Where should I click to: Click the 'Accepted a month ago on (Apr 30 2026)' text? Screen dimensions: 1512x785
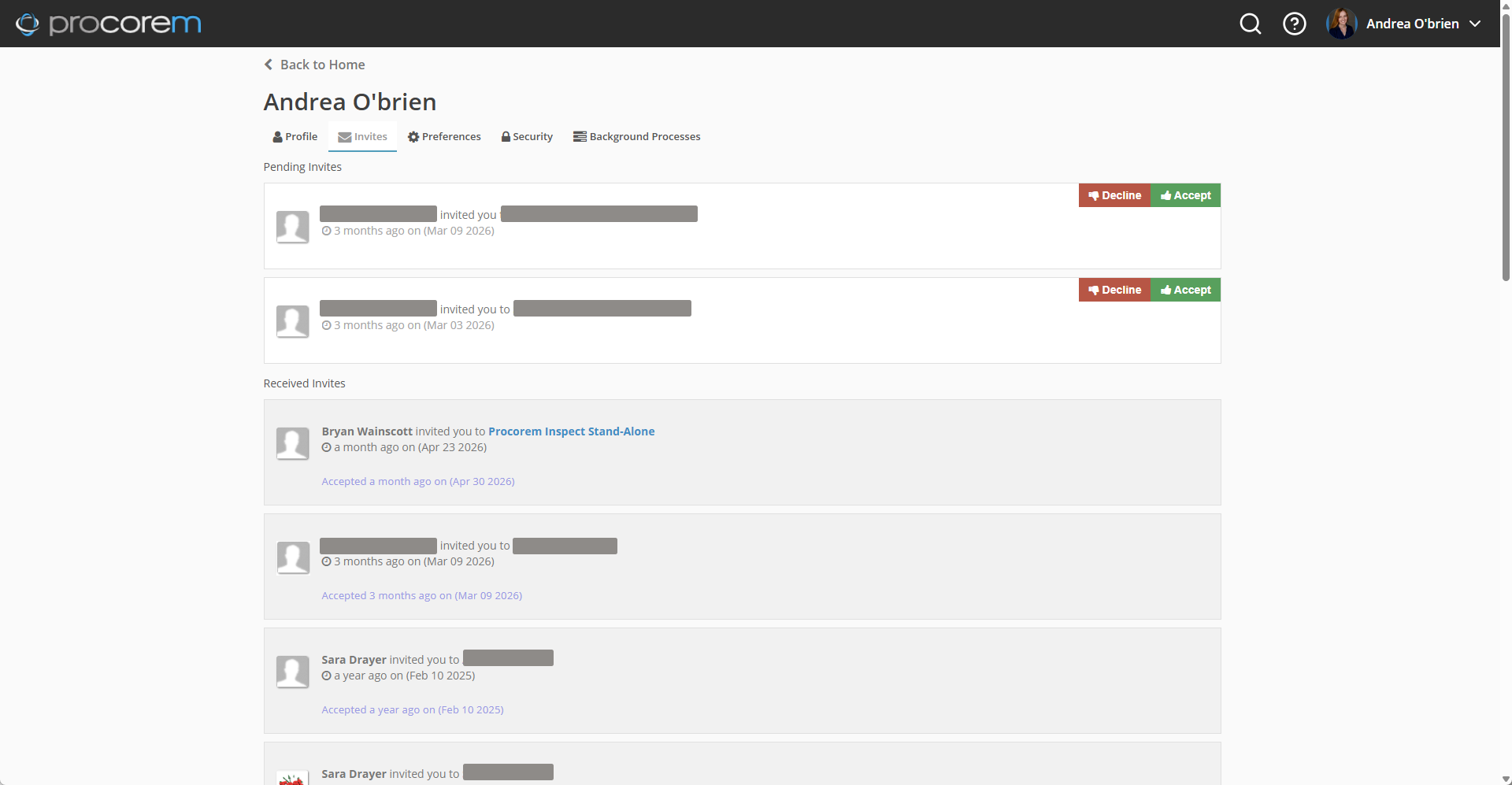(x=418, y=481)
